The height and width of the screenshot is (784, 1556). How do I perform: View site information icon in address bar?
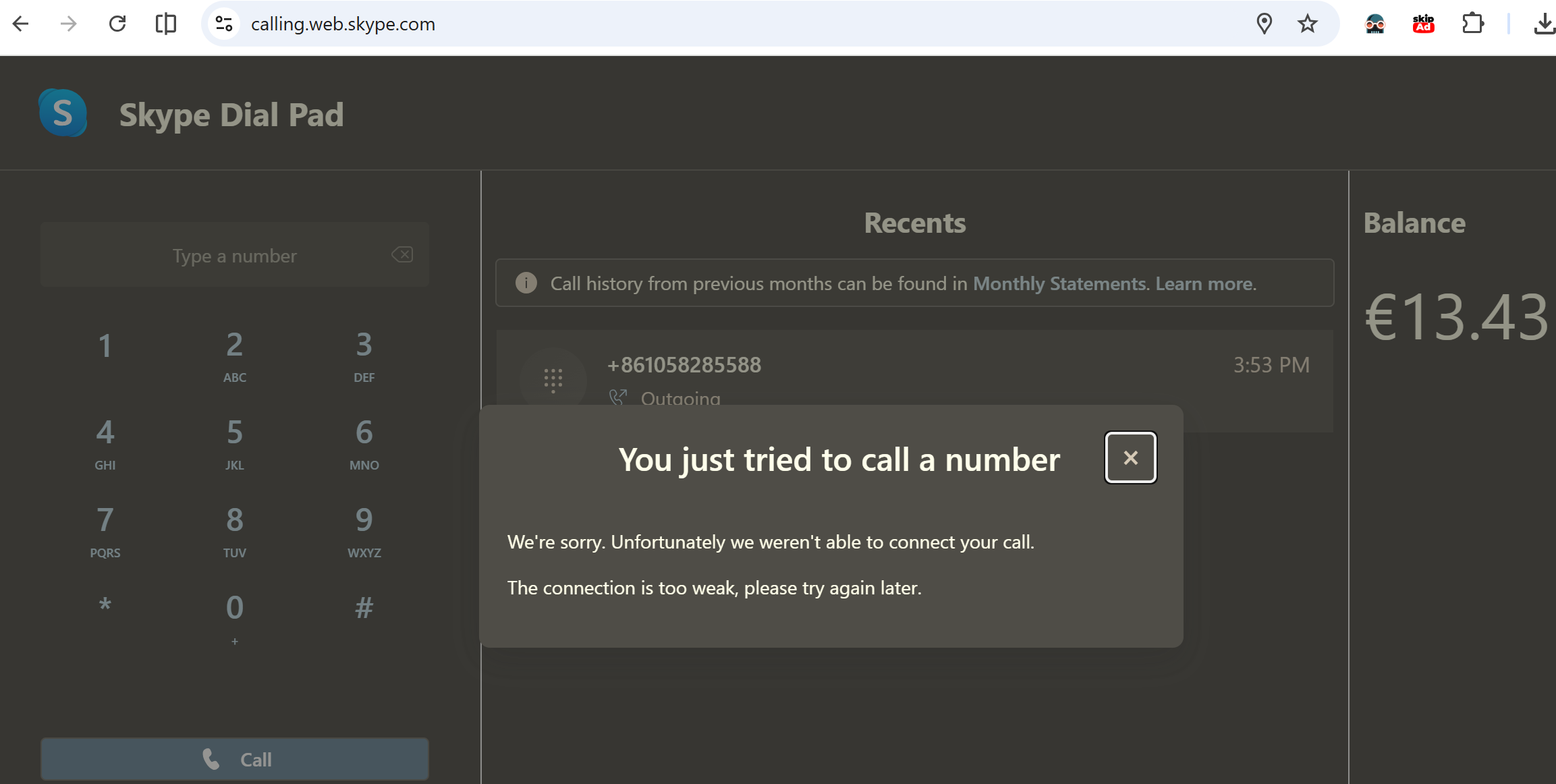224,24
